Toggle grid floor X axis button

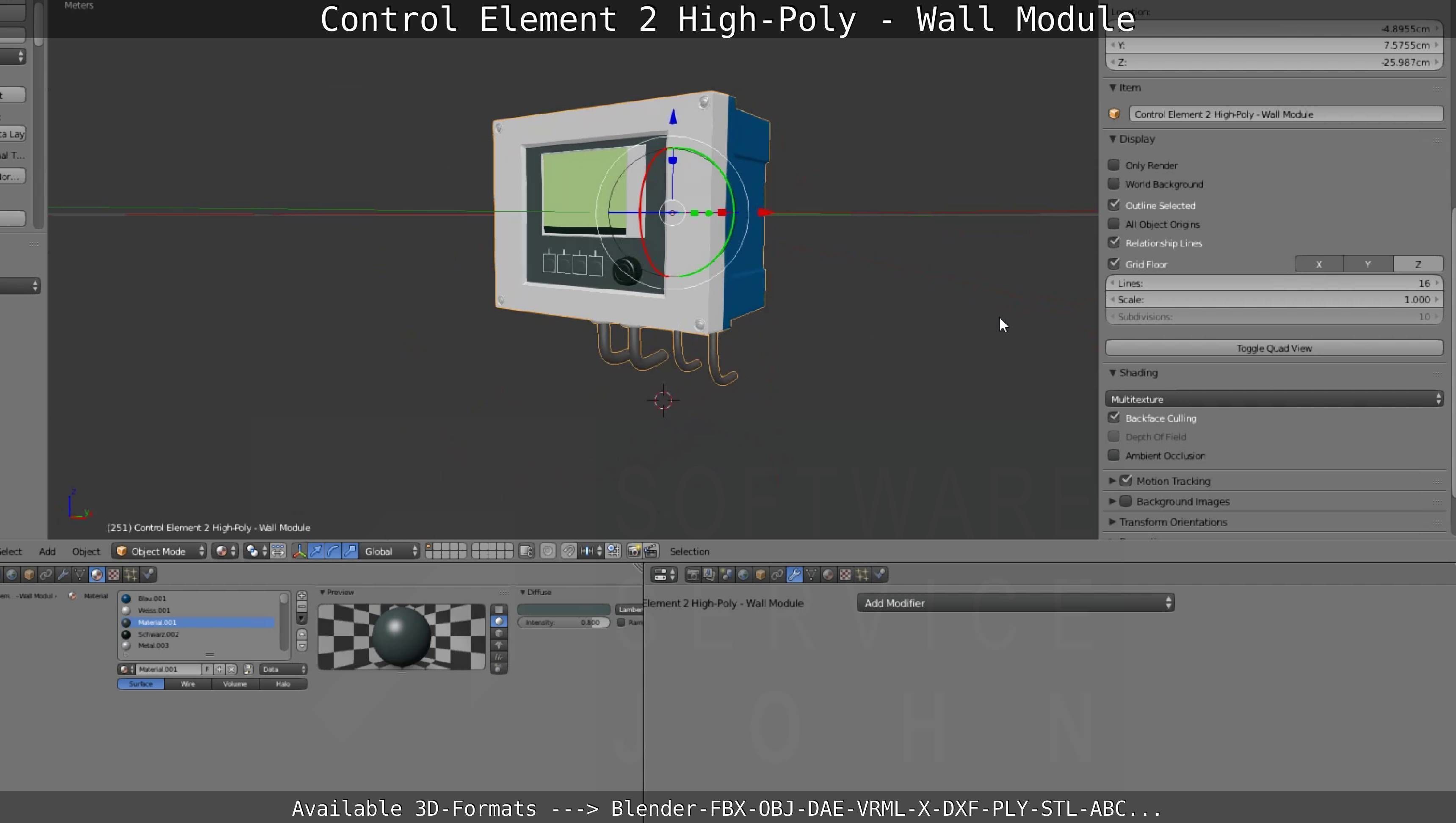point(1319,264)
